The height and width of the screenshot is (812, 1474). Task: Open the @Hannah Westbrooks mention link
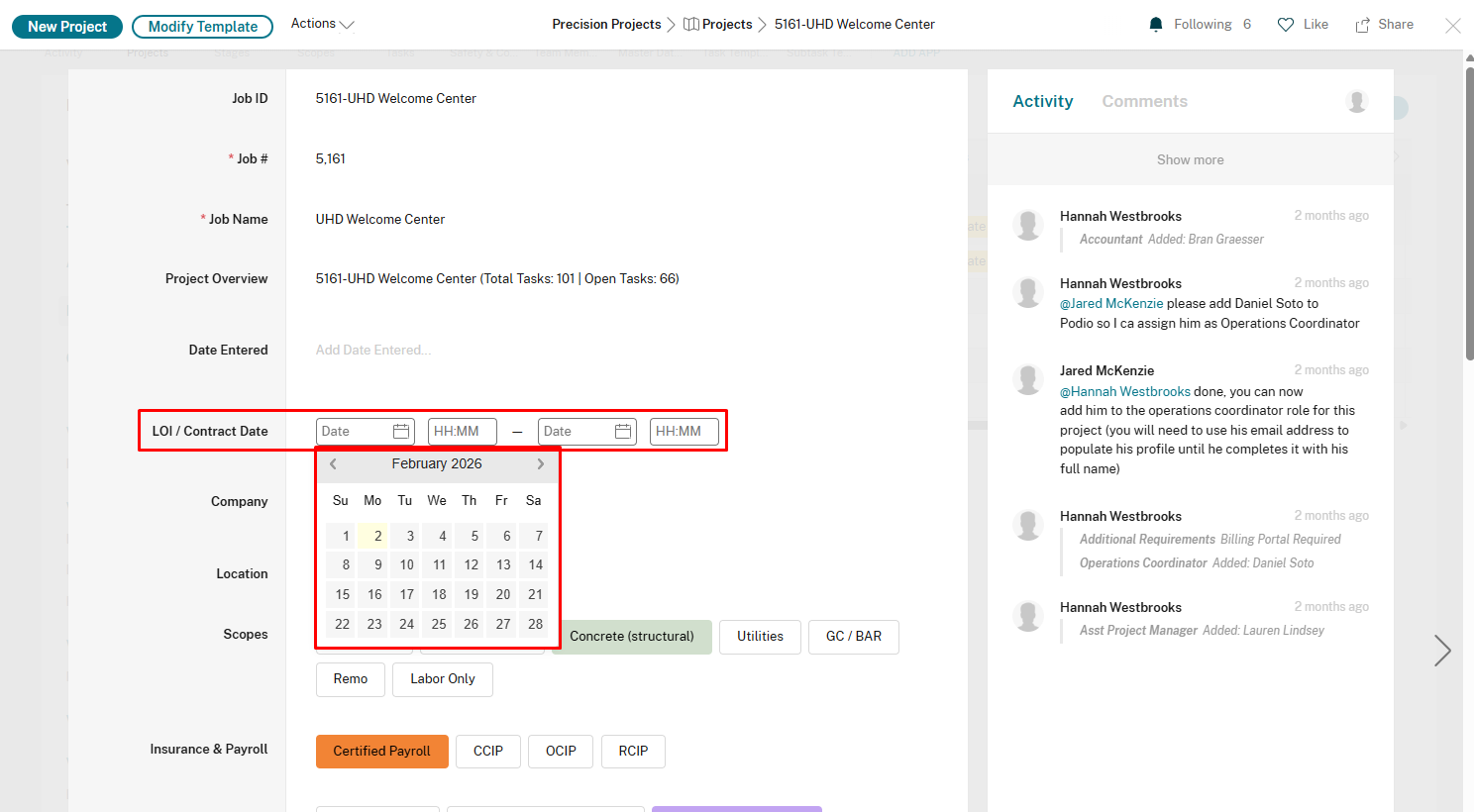pos(1125,392)
